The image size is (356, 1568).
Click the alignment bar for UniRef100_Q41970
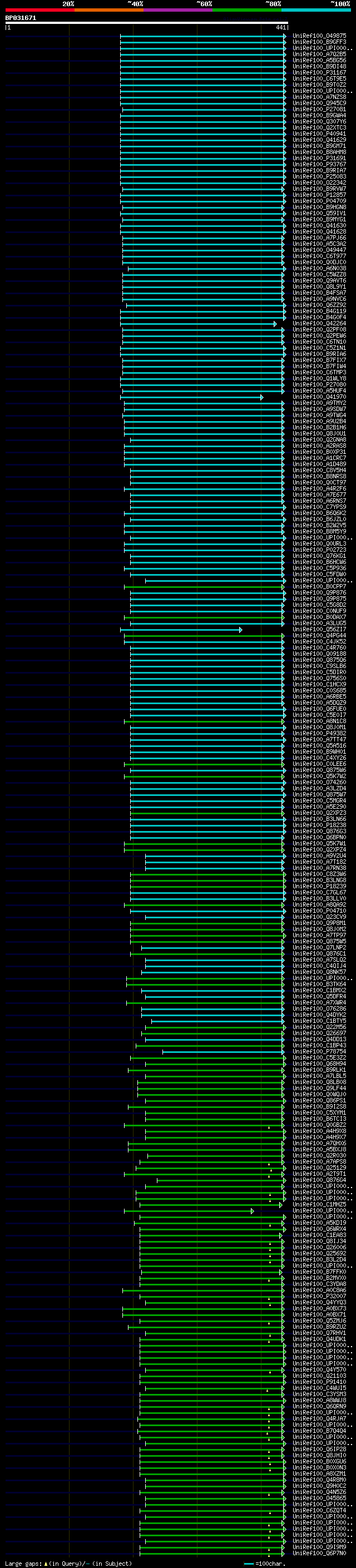[x=192, y=398]
